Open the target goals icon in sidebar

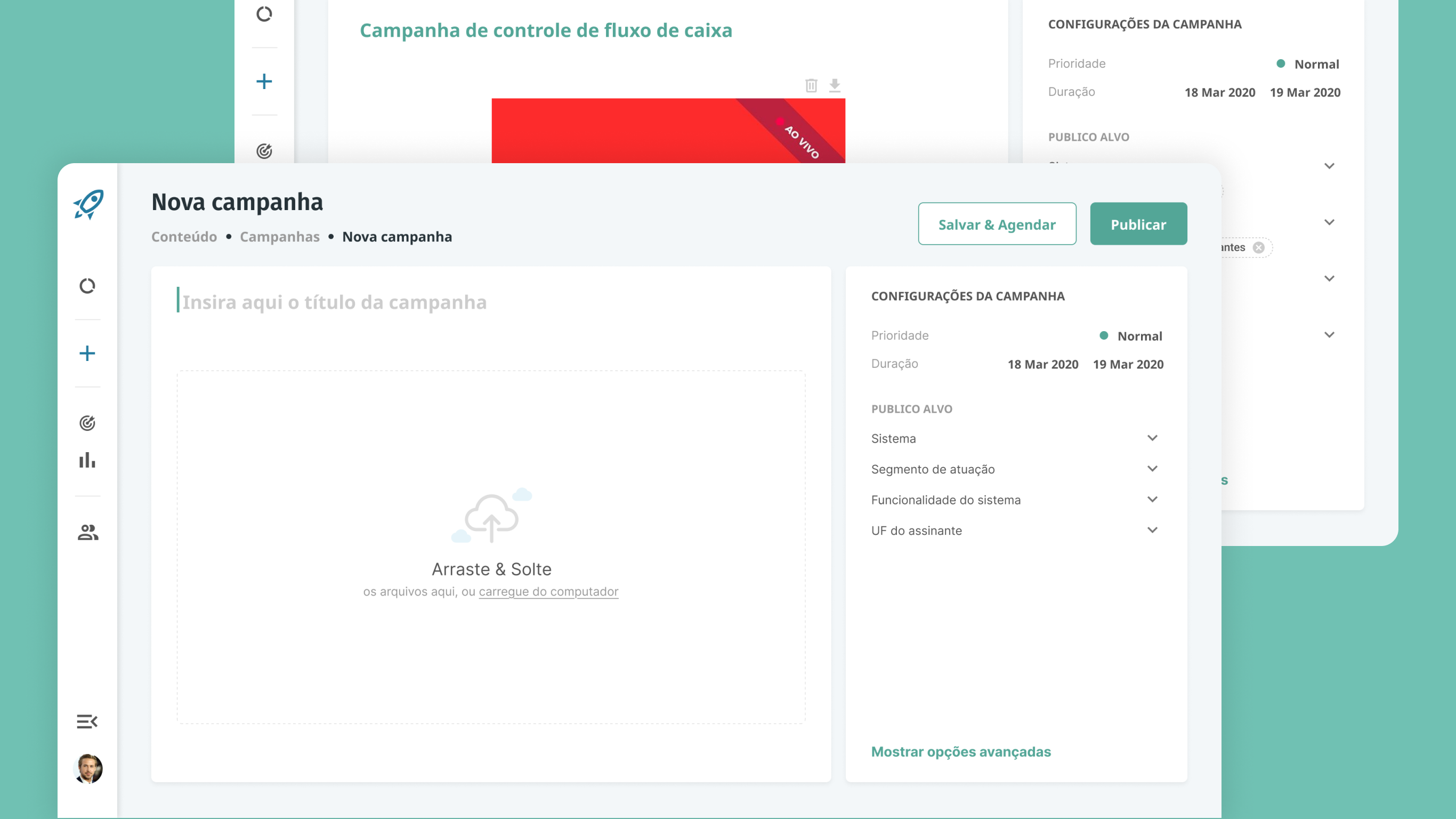87,422
